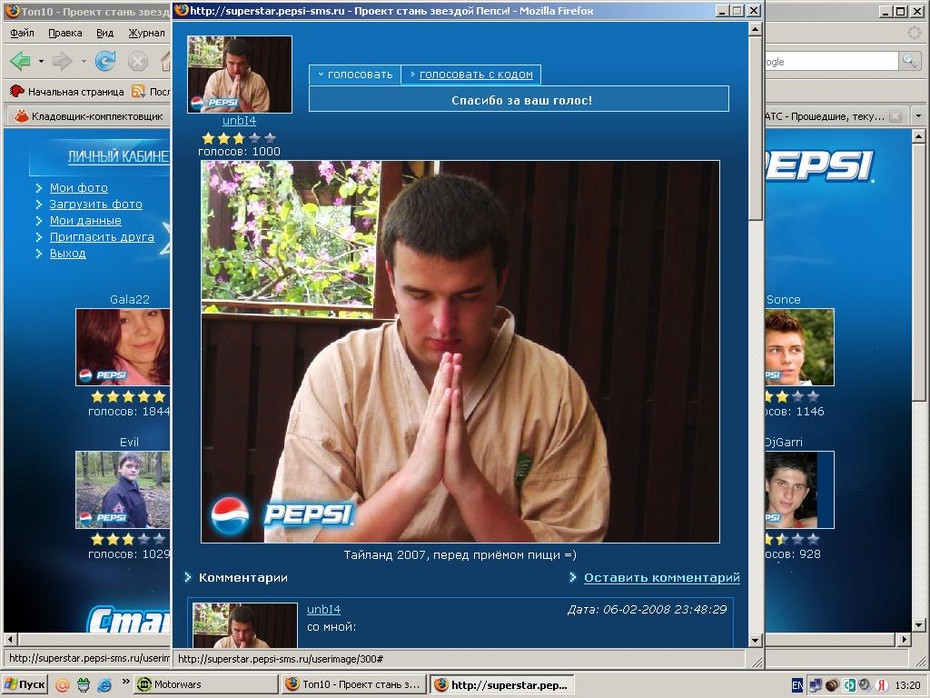Open the Мои данные link

(x=85, y=221)
